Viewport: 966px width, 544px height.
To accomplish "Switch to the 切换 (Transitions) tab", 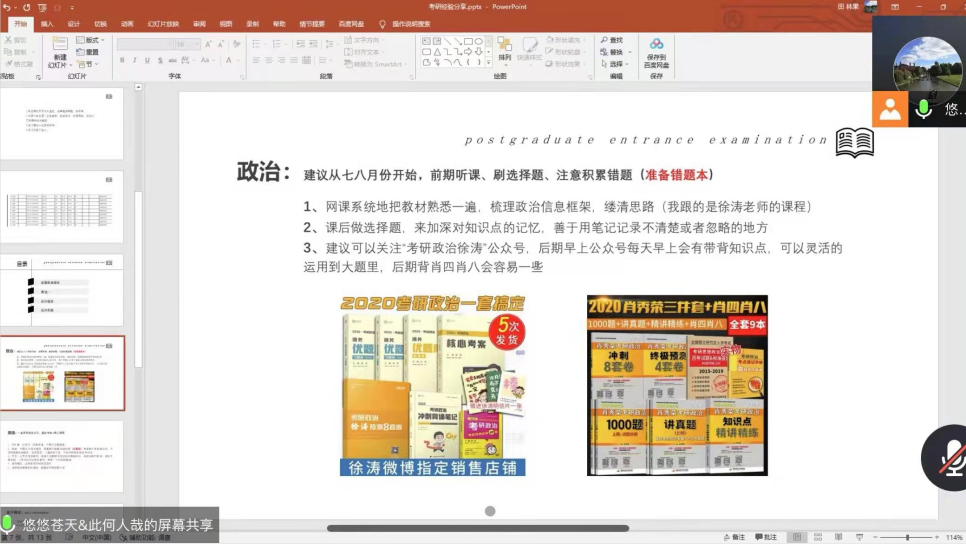I will [100, 24].
